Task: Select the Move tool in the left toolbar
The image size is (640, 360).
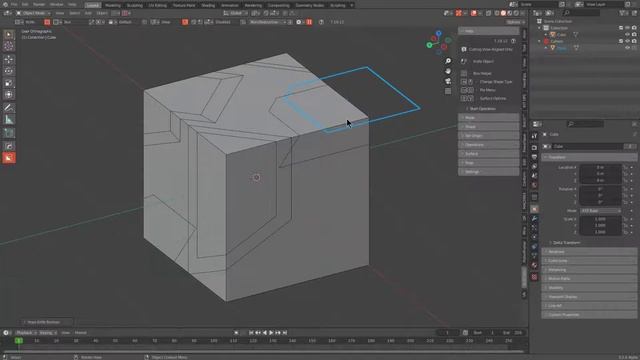Action: coord(9,60)
